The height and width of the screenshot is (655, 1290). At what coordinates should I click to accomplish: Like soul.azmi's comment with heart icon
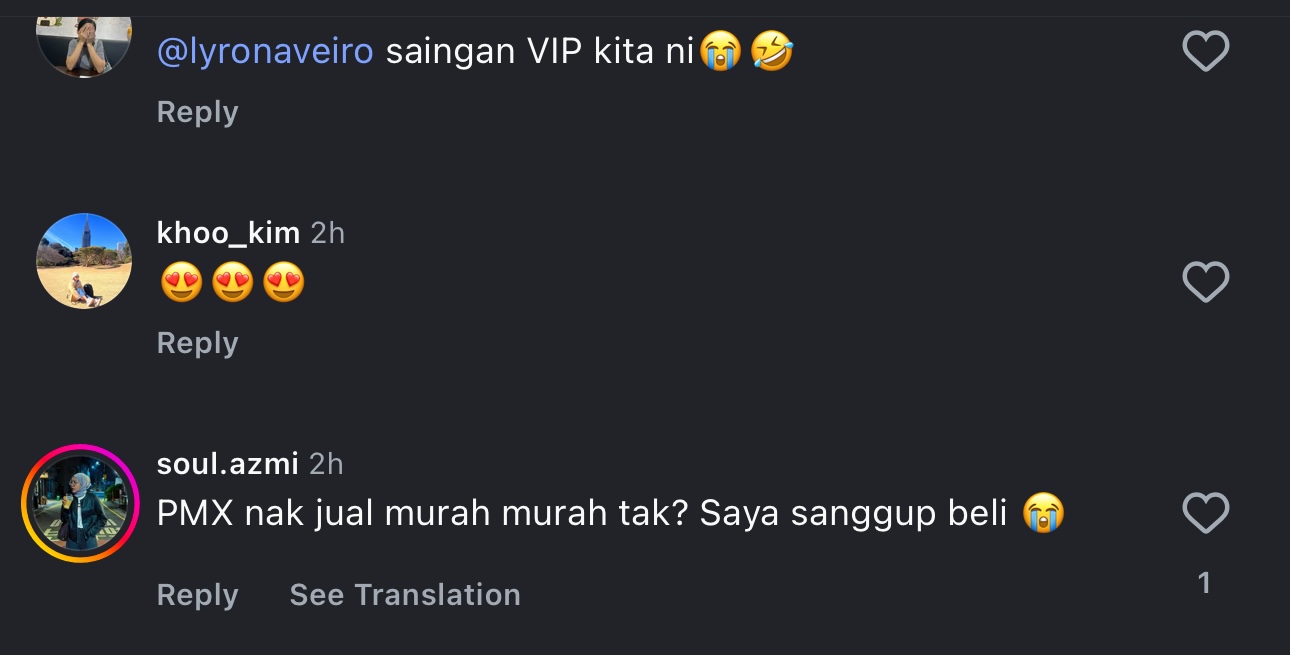[x=1205, y=514]
